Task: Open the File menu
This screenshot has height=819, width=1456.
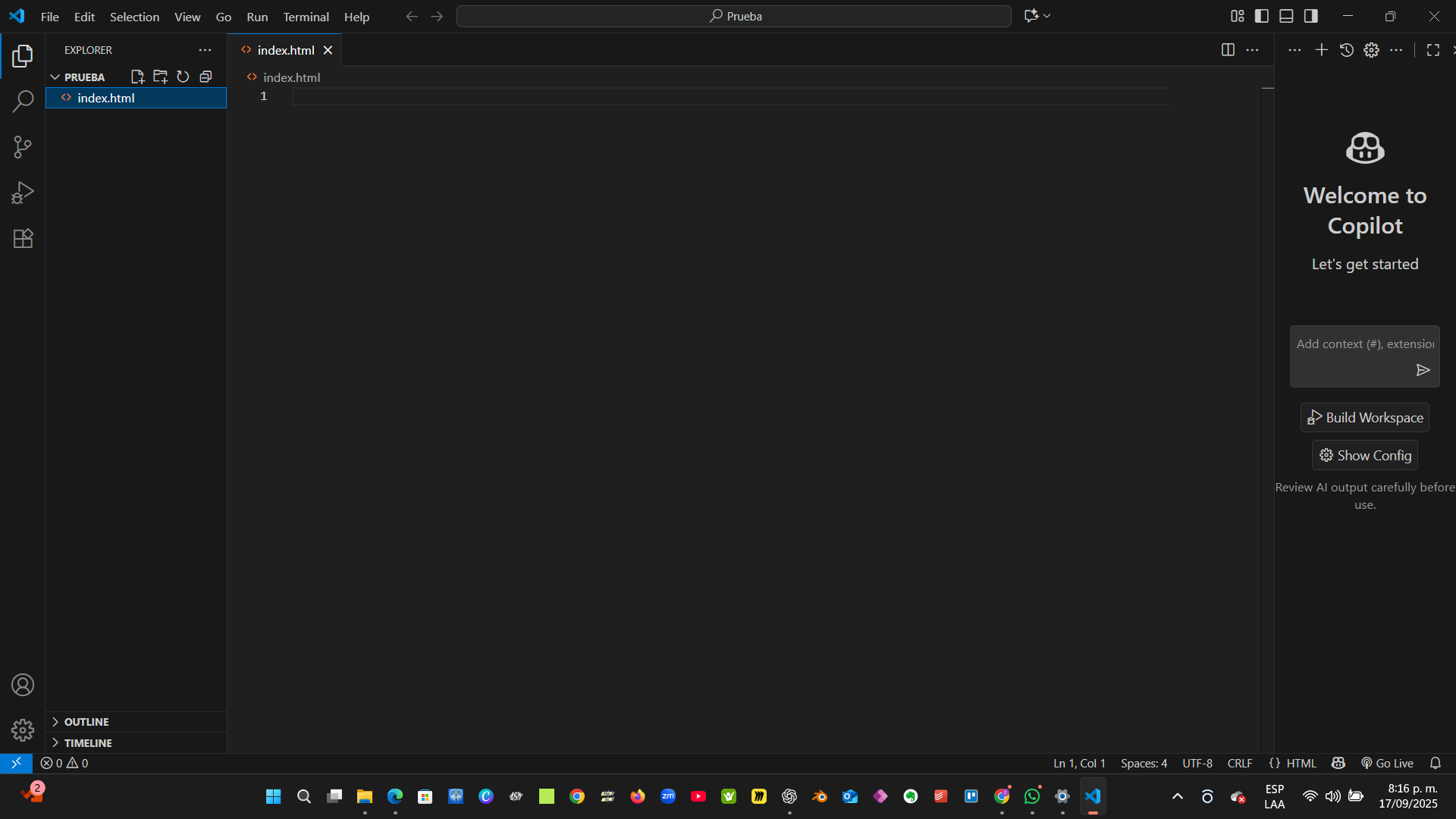Action: point(50,17)
